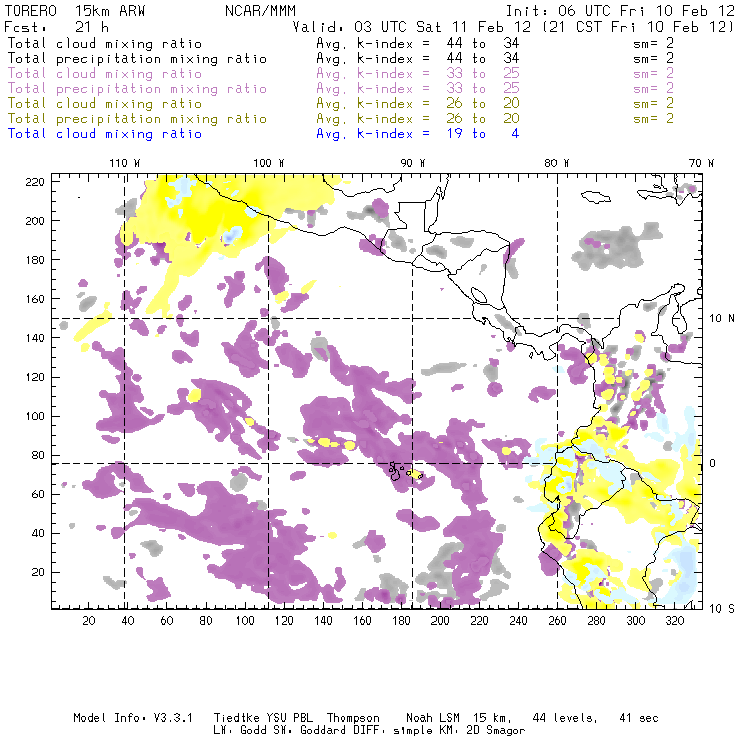Click the '60' value on the vertical axis
This screenshot has width=740, height=740.
pos(38,494)
